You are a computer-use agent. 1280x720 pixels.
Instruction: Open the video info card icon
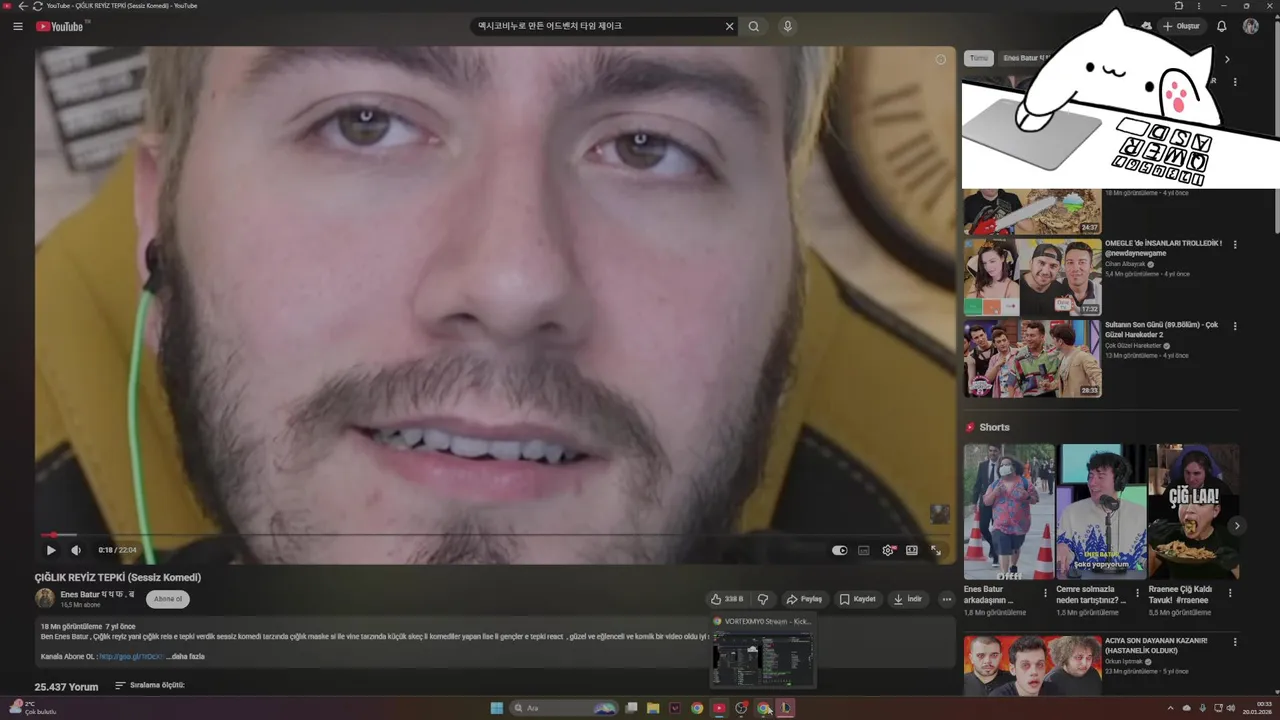pos(940,60)
